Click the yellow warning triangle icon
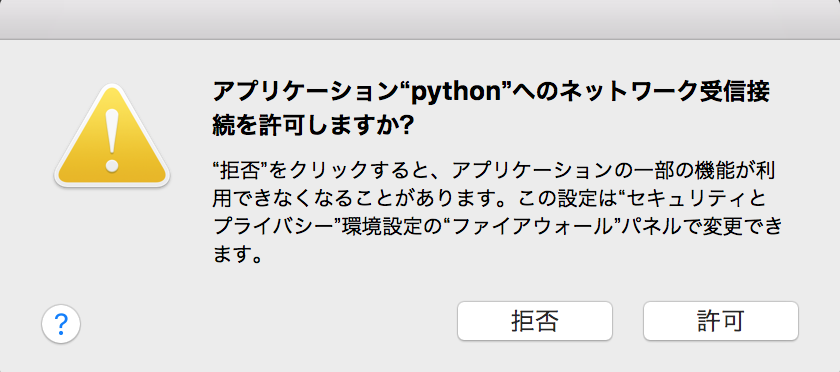 coord(112,136)
